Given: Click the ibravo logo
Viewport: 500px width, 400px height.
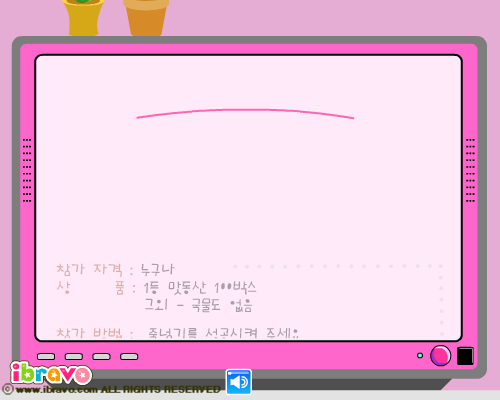Looking at the screenshot, I should click(x=51, y=373).
